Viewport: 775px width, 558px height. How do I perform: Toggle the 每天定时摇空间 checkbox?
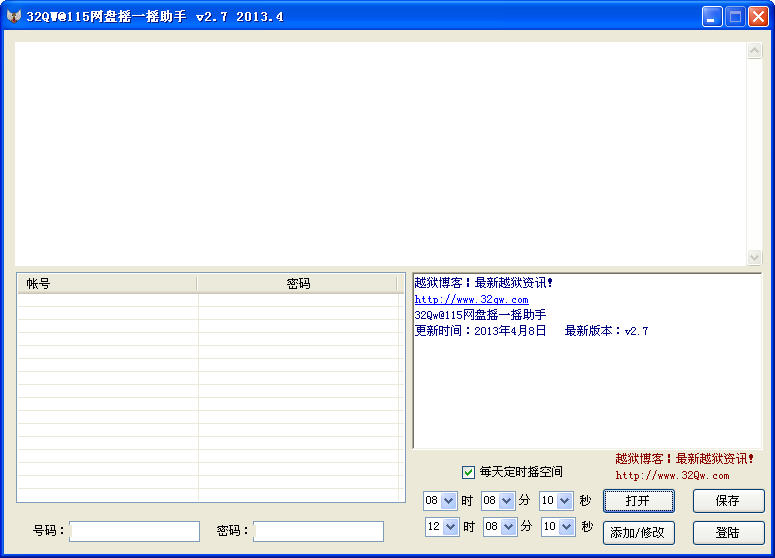click(x=468, y=472)
